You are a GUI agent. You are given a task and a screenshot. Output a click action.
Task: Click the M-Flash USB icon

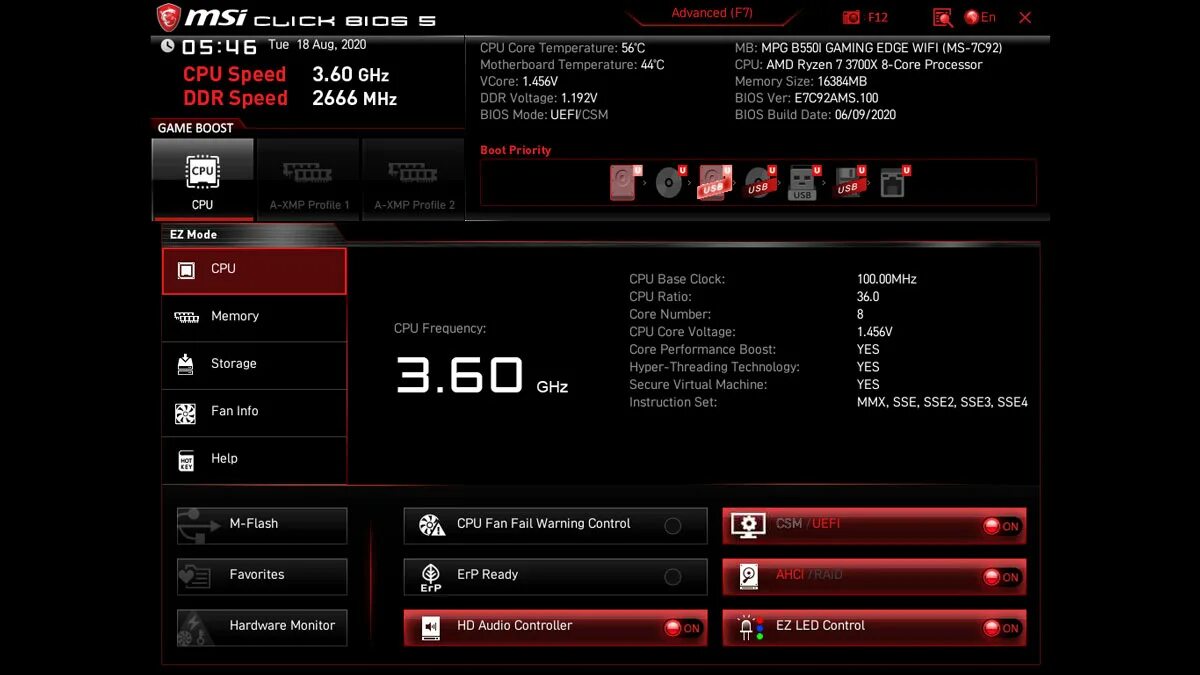point(198,525)
